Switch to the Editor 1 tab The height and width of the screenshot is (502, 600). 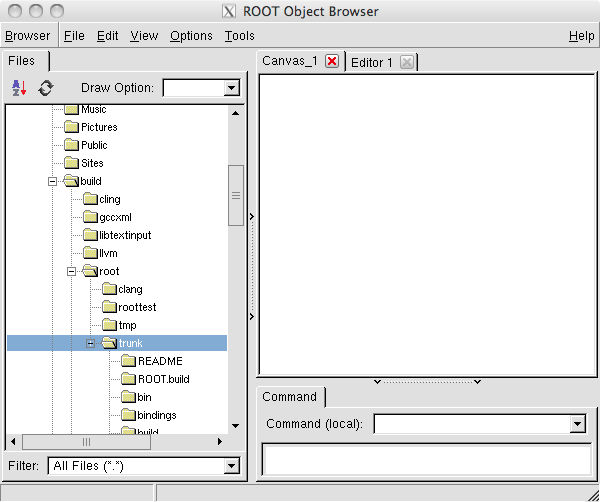click(372, 62)
